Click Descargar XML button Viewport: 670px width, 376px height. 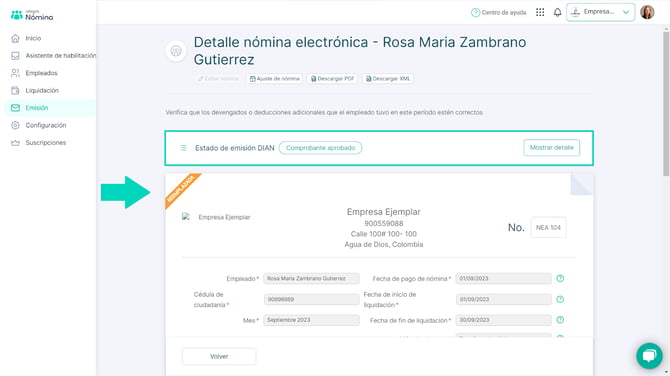(x=388, y=79)
